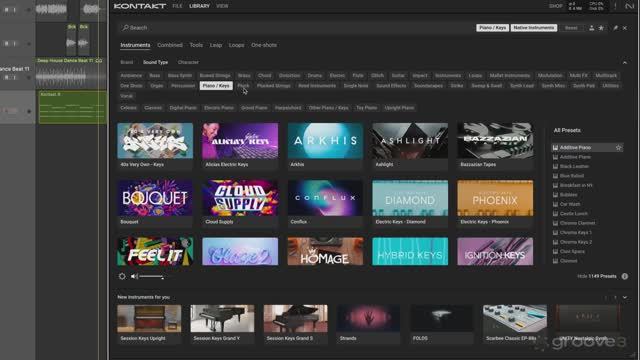Toggle the Organ tag

(157, 86)
